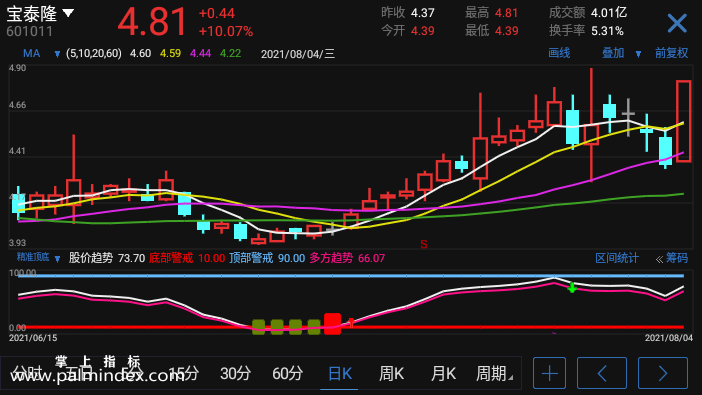Switch to the 周K weekly chart tab
Image resolution: width=702 pixels, height=395 pixels.
tap(391, 373)
